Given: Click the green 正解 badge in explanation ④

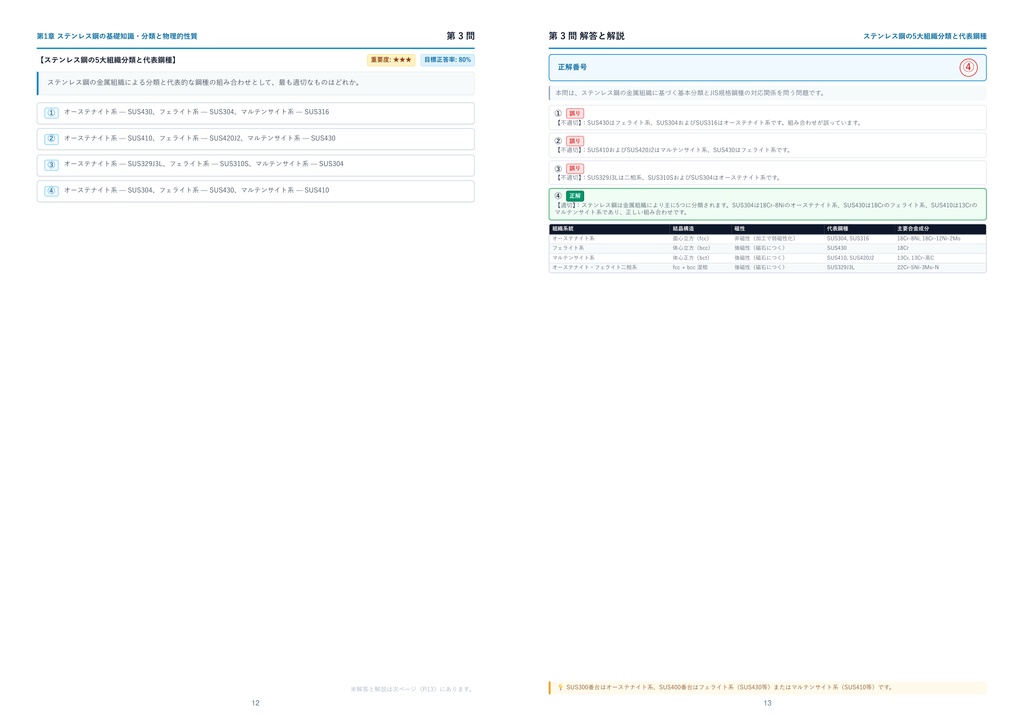Looking at the screenshot, I should point(575,196).
